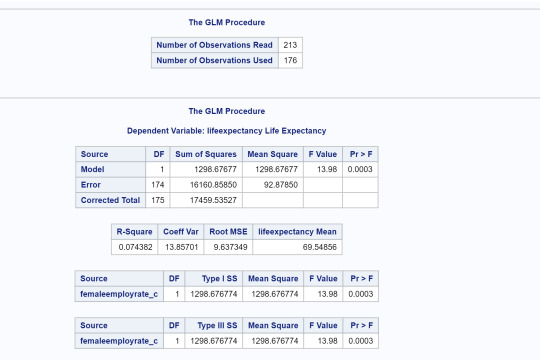Screen dimensions: 540x360
Task: Select the Coeff Var value 13.85701
Action: [181, 247]
